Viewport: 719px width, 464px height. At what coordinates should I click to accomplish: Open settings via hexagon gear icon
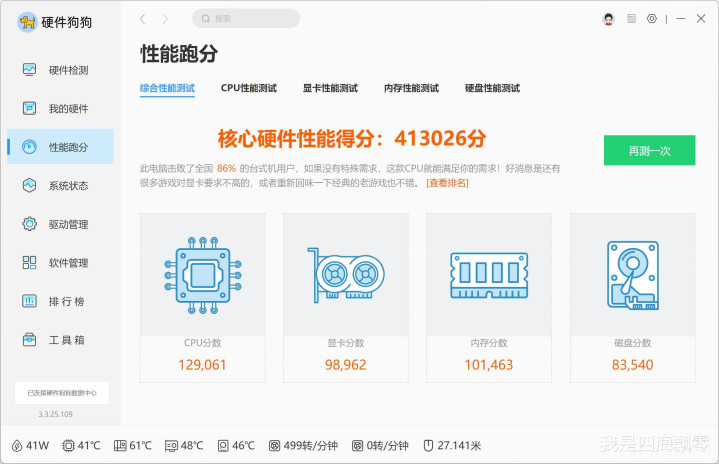click(652, 18)
